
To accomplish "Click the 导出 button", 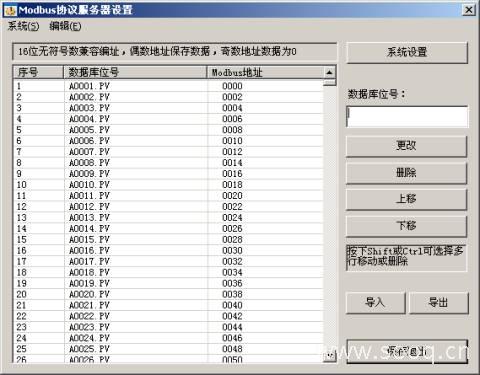I will pos(438,303).
